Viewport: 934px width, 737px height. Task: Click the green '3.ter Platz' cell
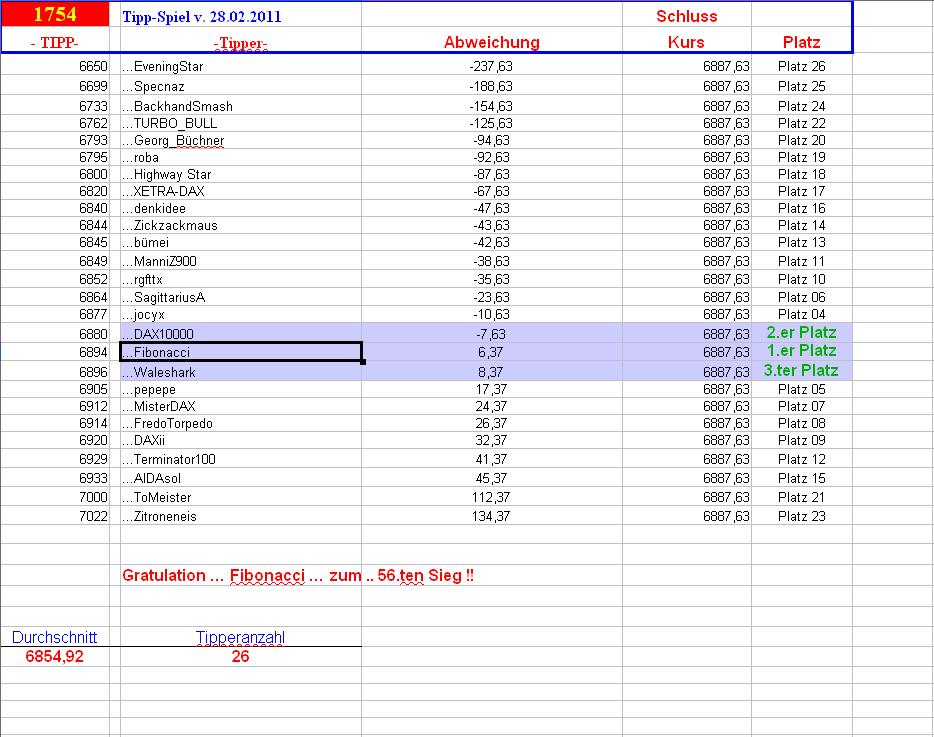801,371
